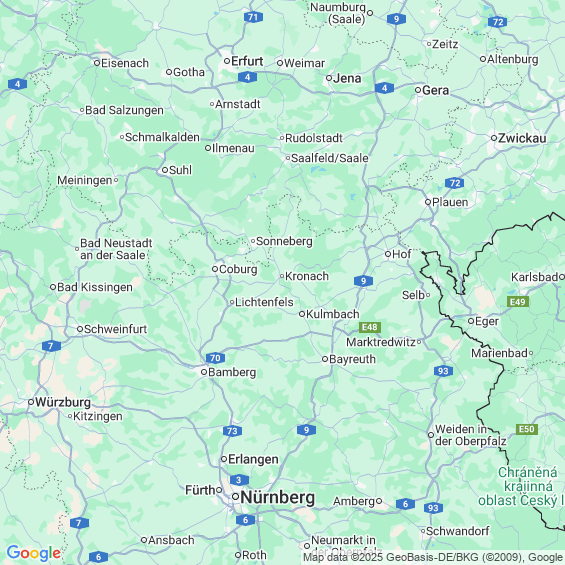
Task: Click the Coburg town marker
Action: [x=215, y=269]
